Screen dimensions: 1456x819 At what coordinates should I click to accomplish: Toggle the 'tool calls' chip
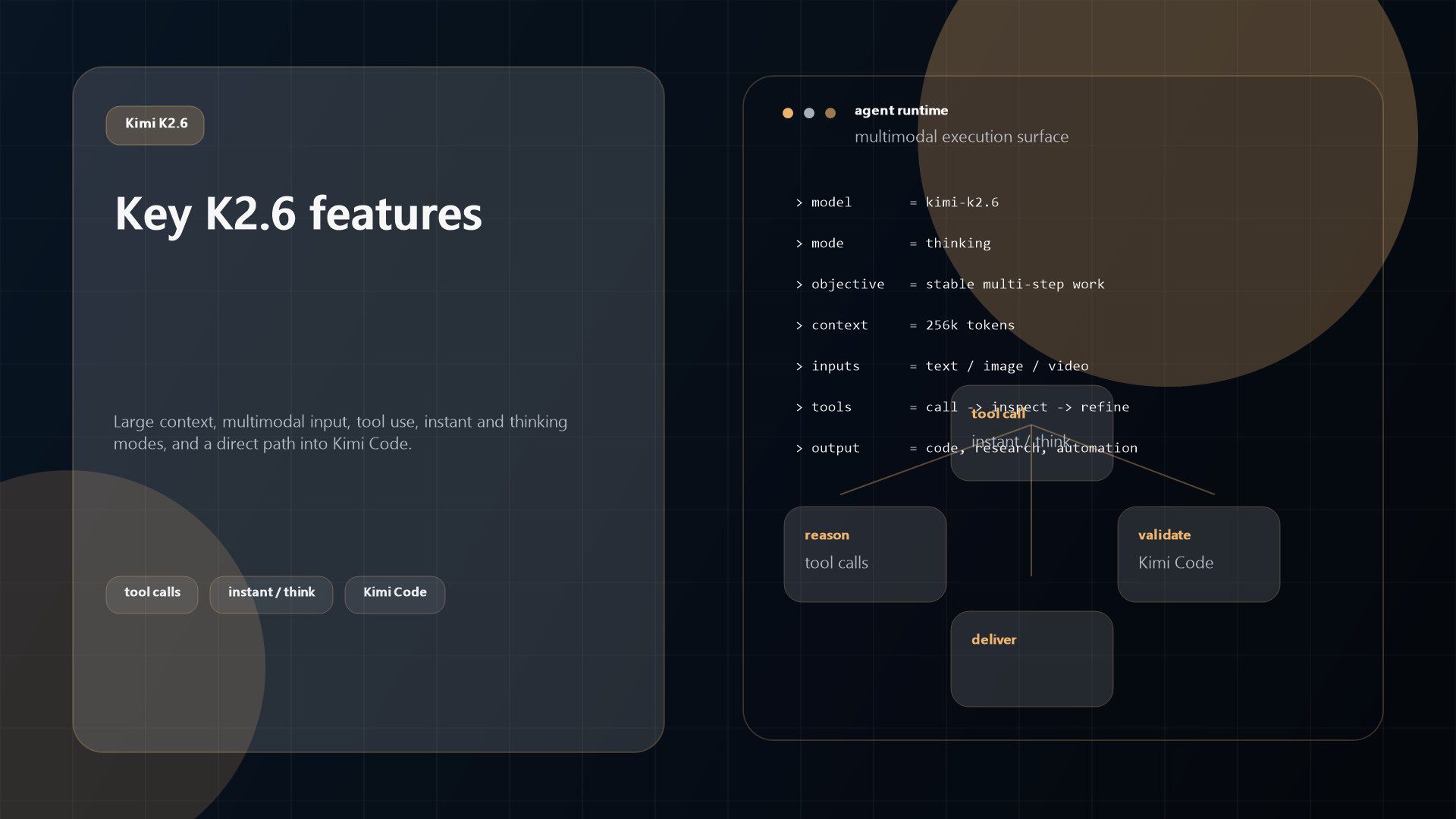[152, 594]
